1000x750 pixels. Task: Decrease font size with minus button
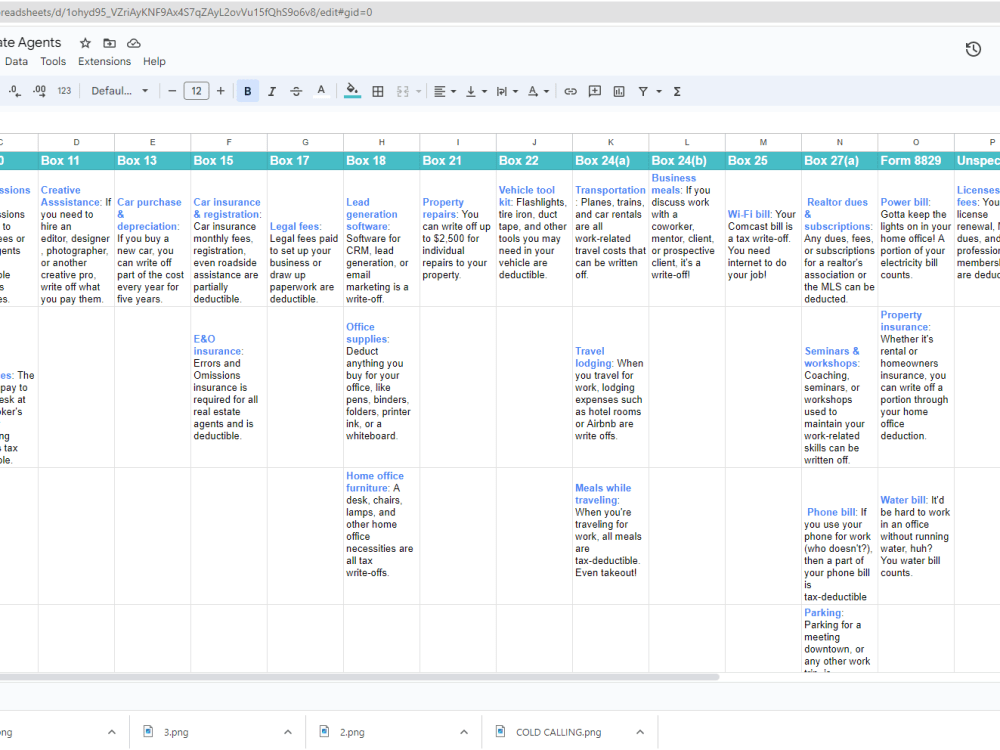(172, 91)
